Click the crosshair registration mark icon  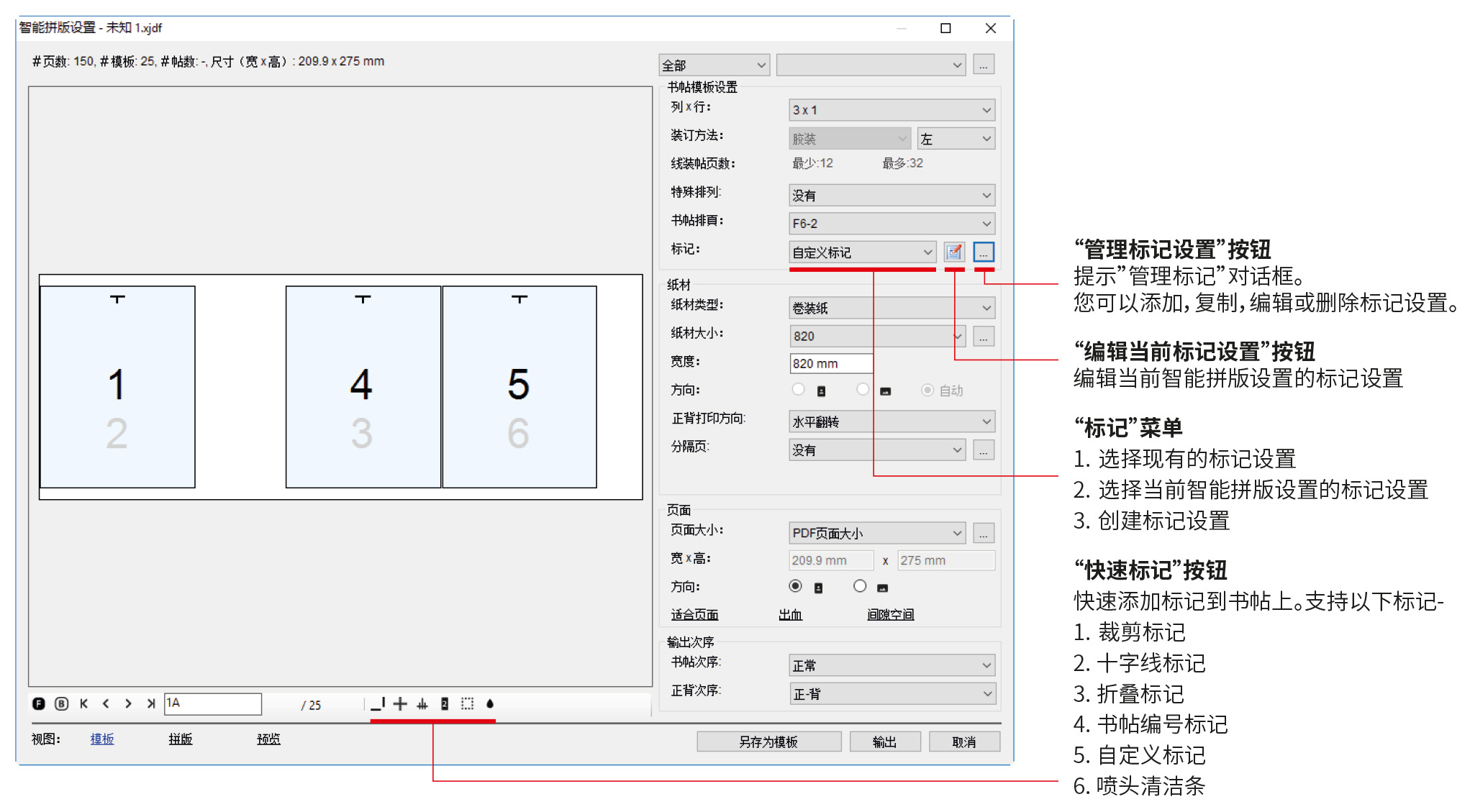400,704
